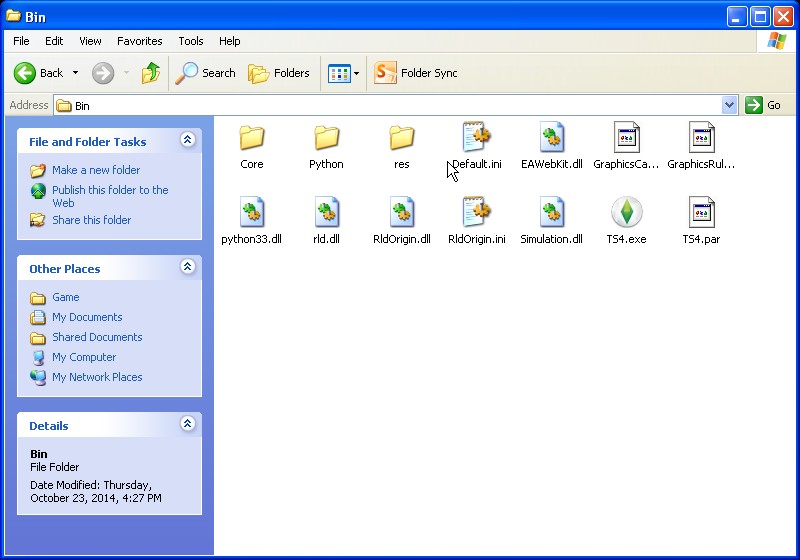The width and height of the screenshot is (800, 560).
Task: Open the Views dropdown arrow
Action: point(357,73)
